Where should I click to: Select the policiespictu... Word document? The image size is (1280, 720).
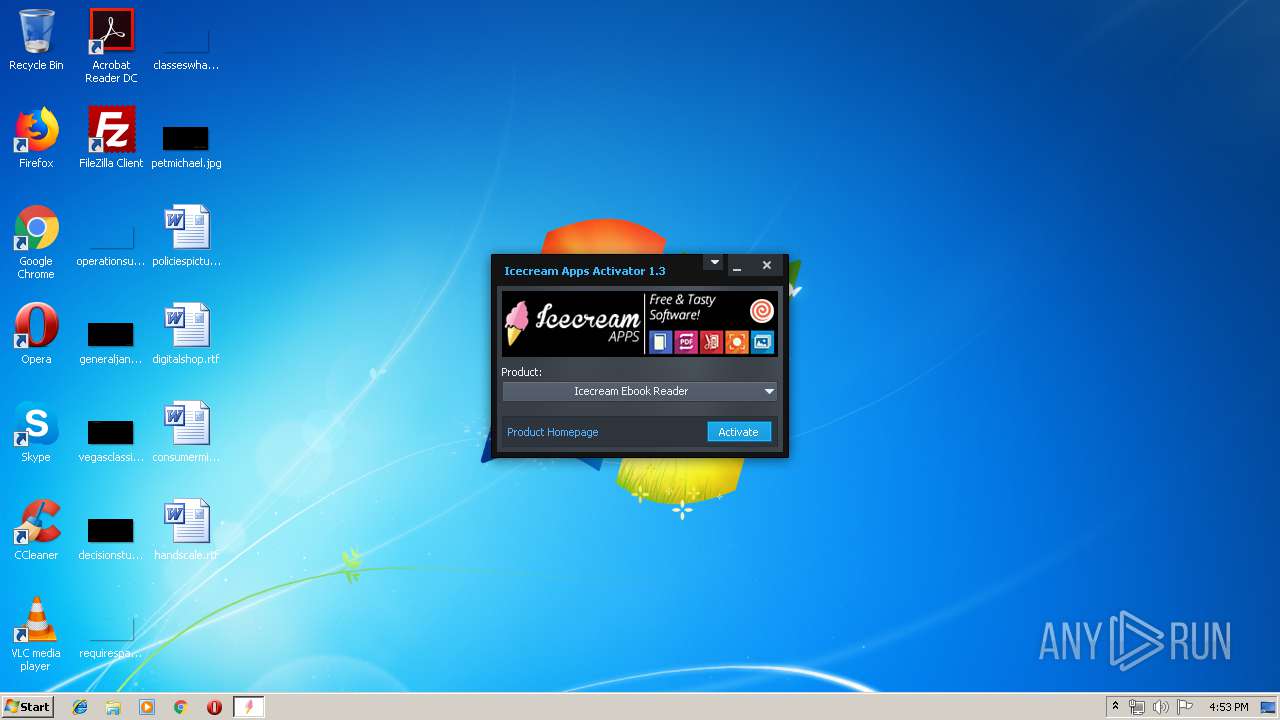(186, 236)
